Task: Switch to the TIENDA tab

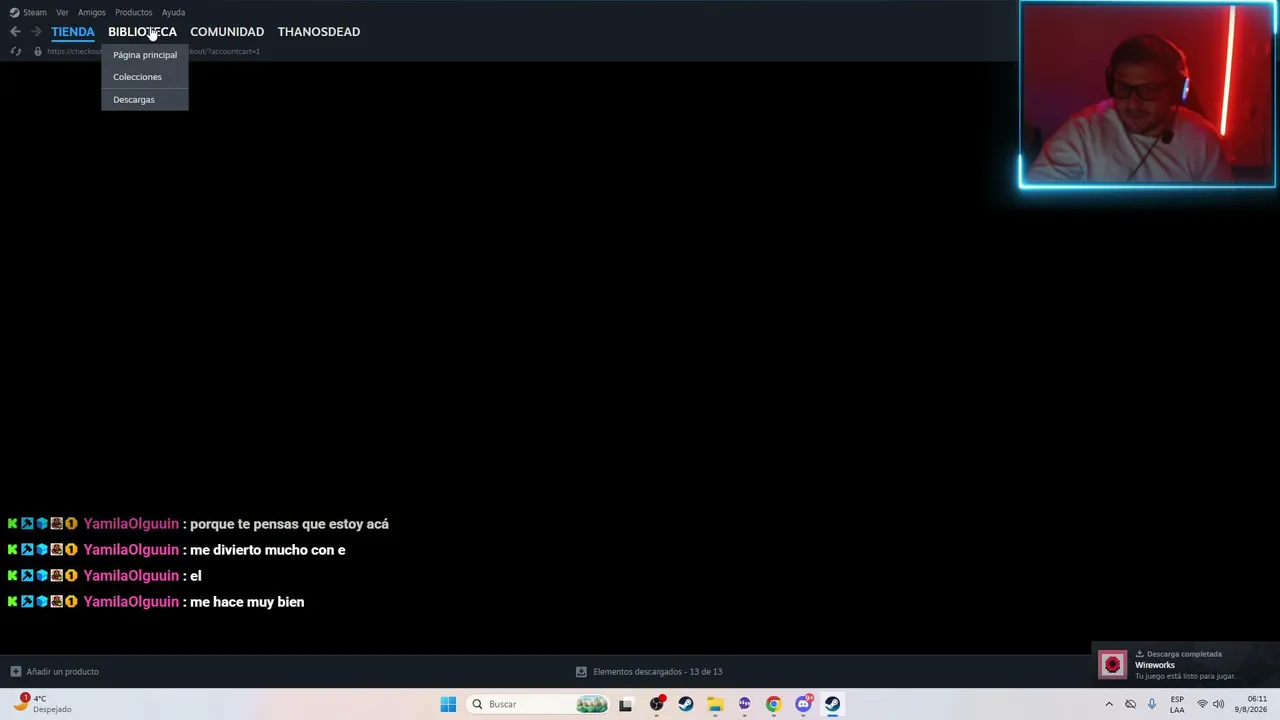Action: coord(73,32)
